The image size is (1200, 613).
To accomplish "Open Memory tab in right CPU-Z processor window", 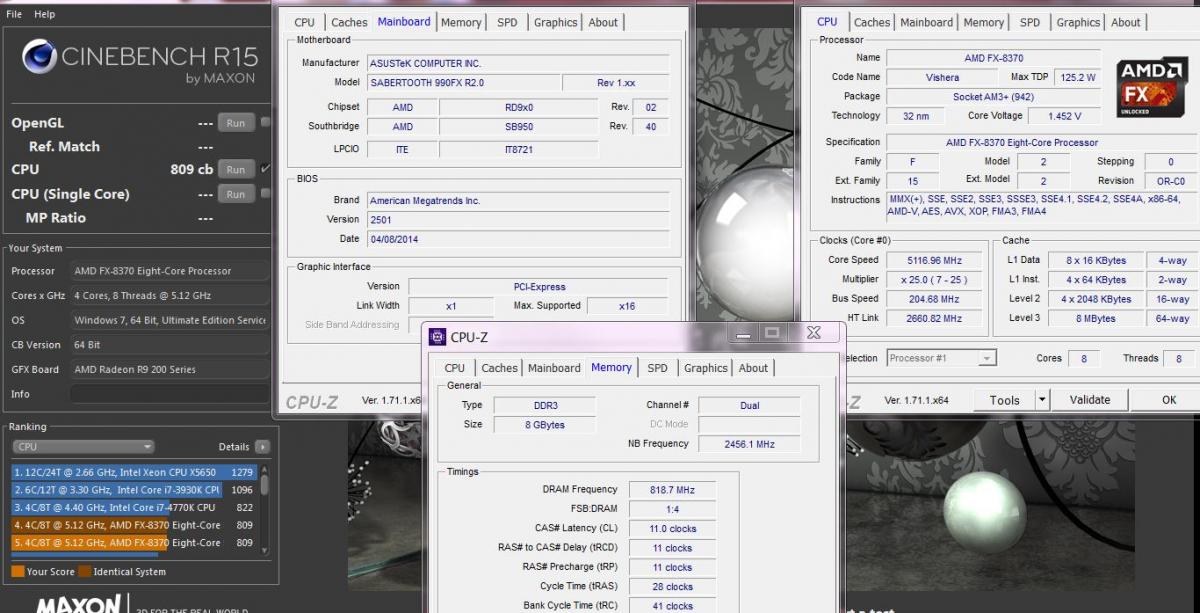I will [984, 22].
